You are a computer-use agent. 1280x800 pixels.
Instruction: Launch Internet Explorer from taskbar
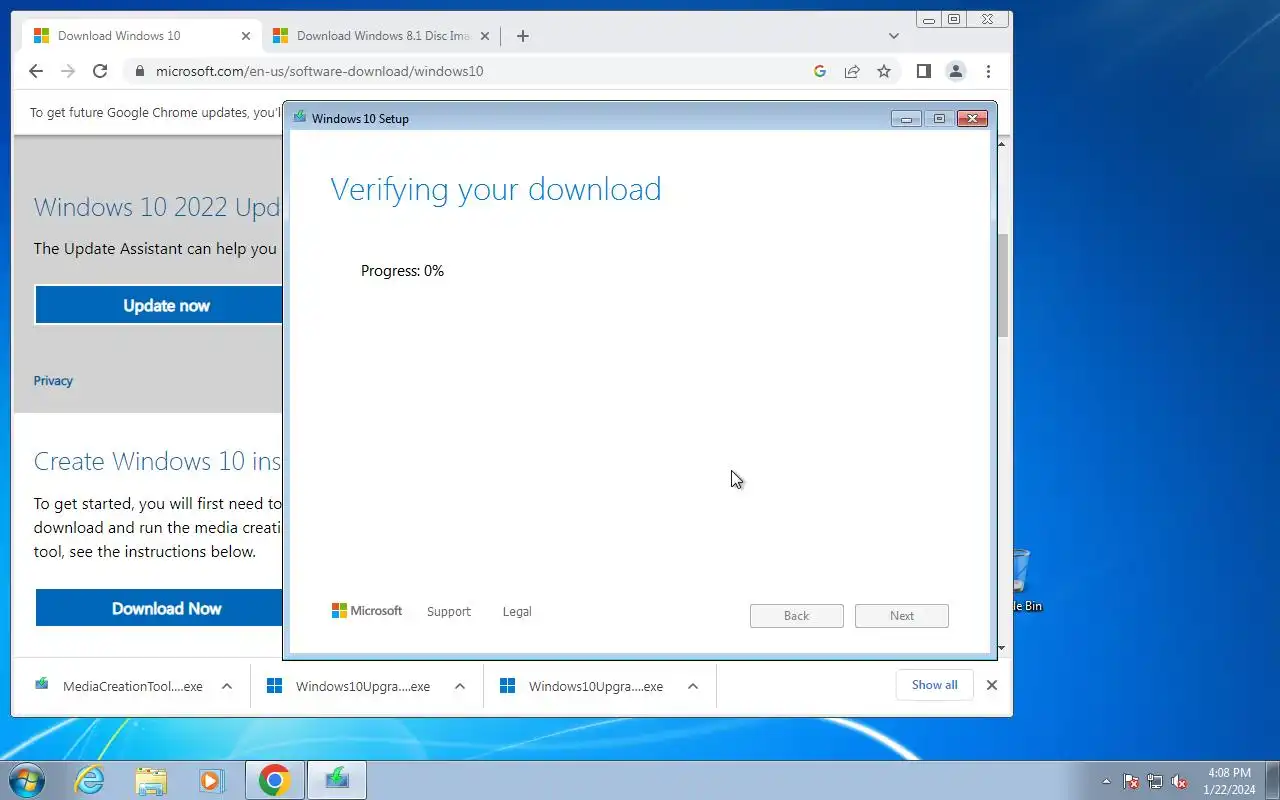[x=90, y=780]
